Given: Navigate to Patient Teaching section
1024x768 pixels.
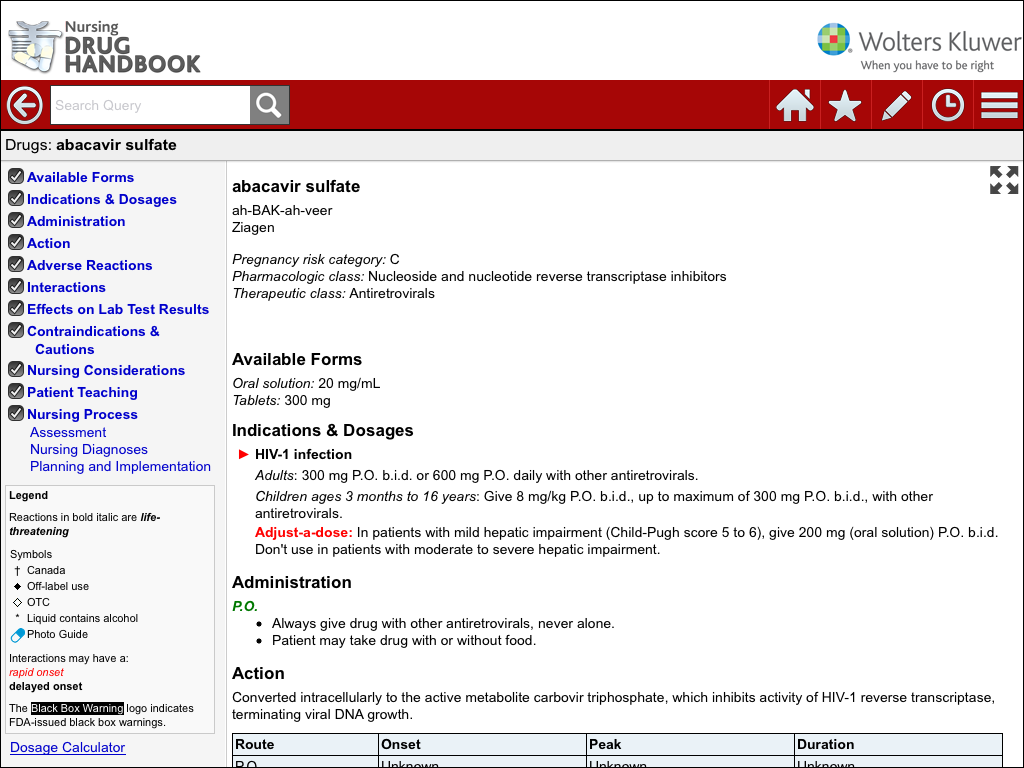Looking at the screenshot, I should 82,392.
